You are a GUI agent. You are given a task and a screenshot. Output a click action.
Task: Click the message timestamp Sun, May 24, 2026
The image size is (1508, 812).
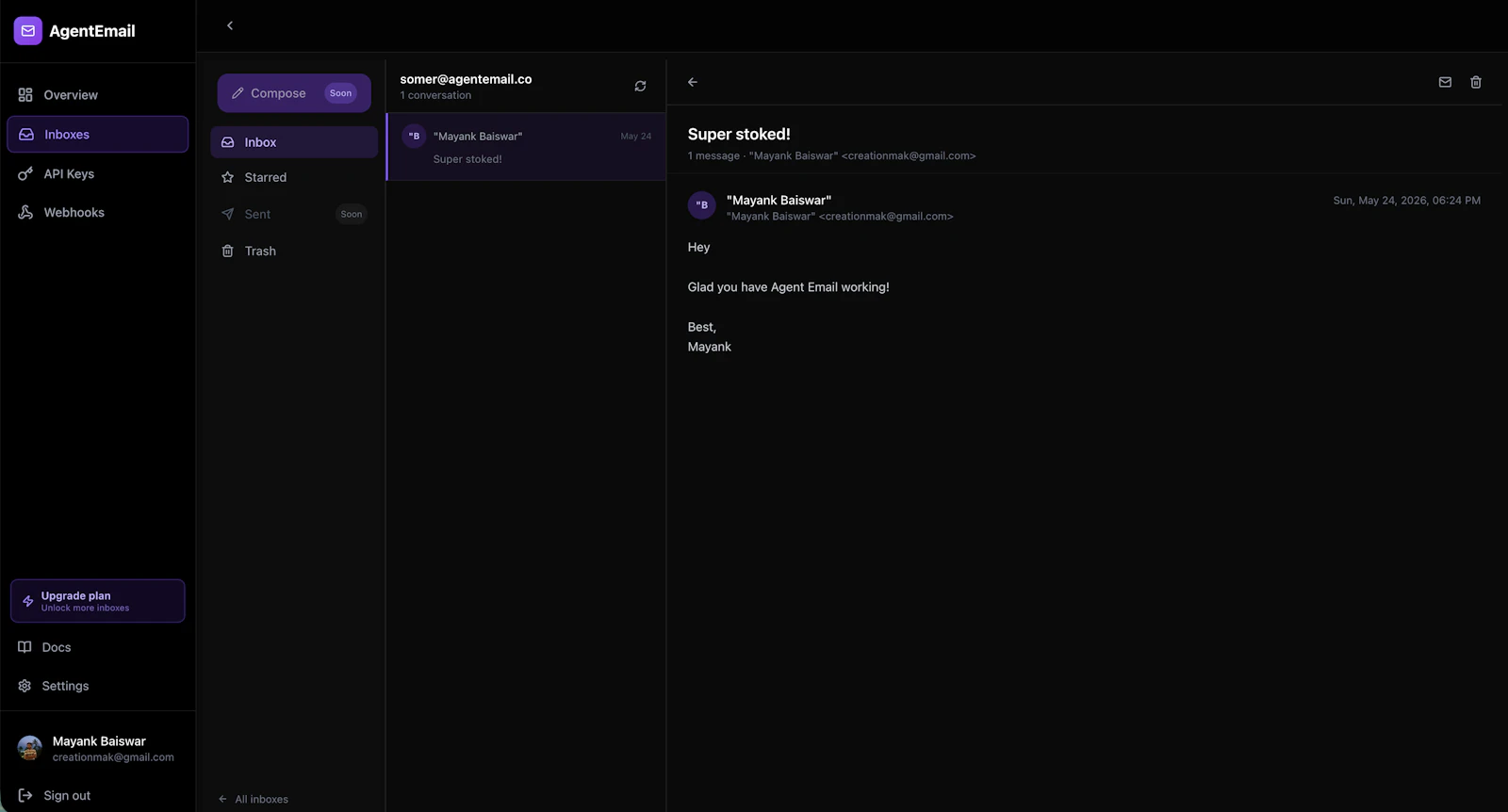click(1406, 201)
